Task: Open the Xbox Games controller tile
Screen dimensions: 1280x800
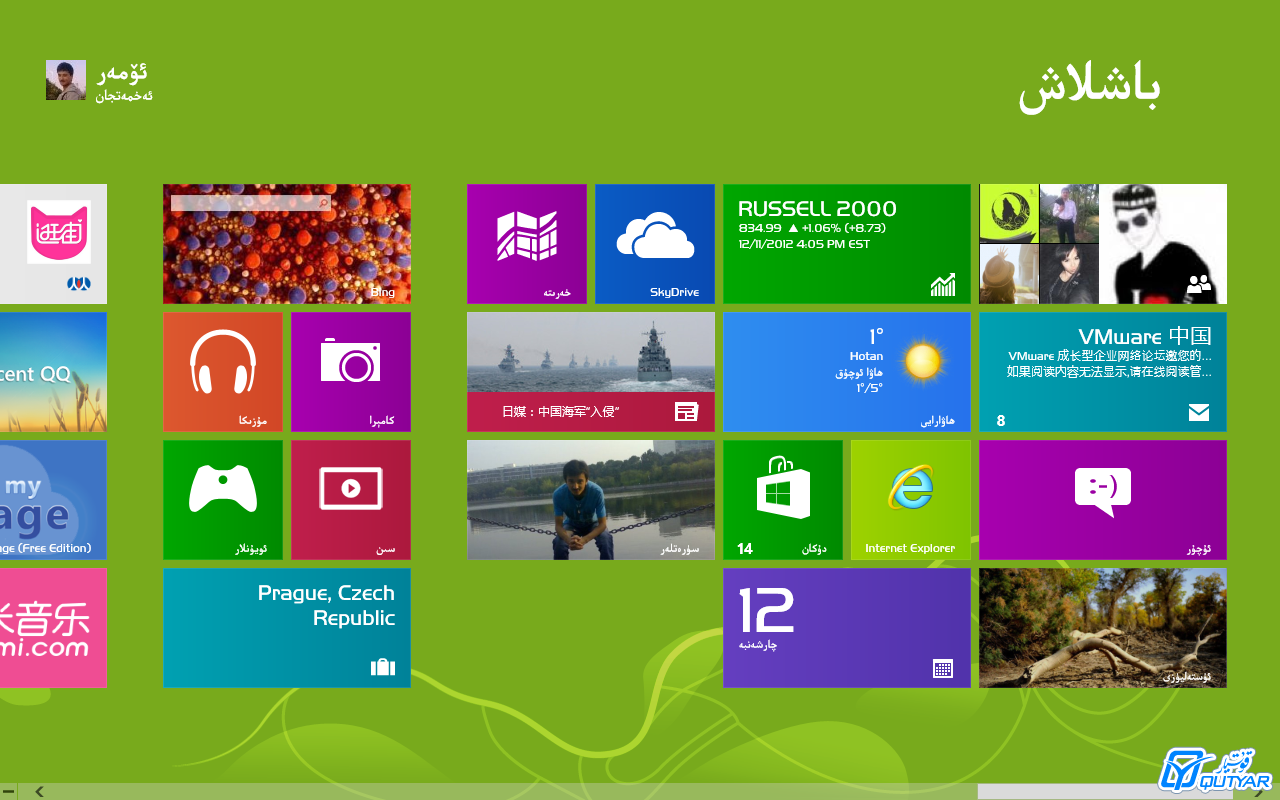Action: pos(223,500)
